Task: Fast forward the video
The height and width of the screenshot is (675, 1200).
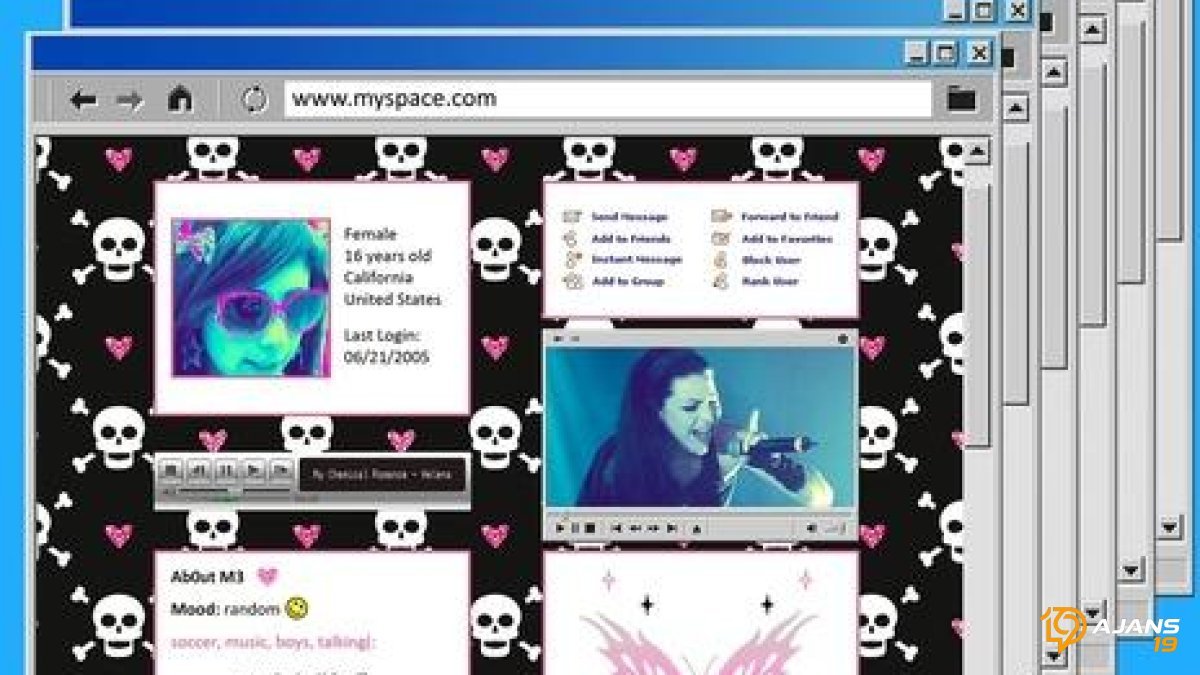Action: click(653, 527)
